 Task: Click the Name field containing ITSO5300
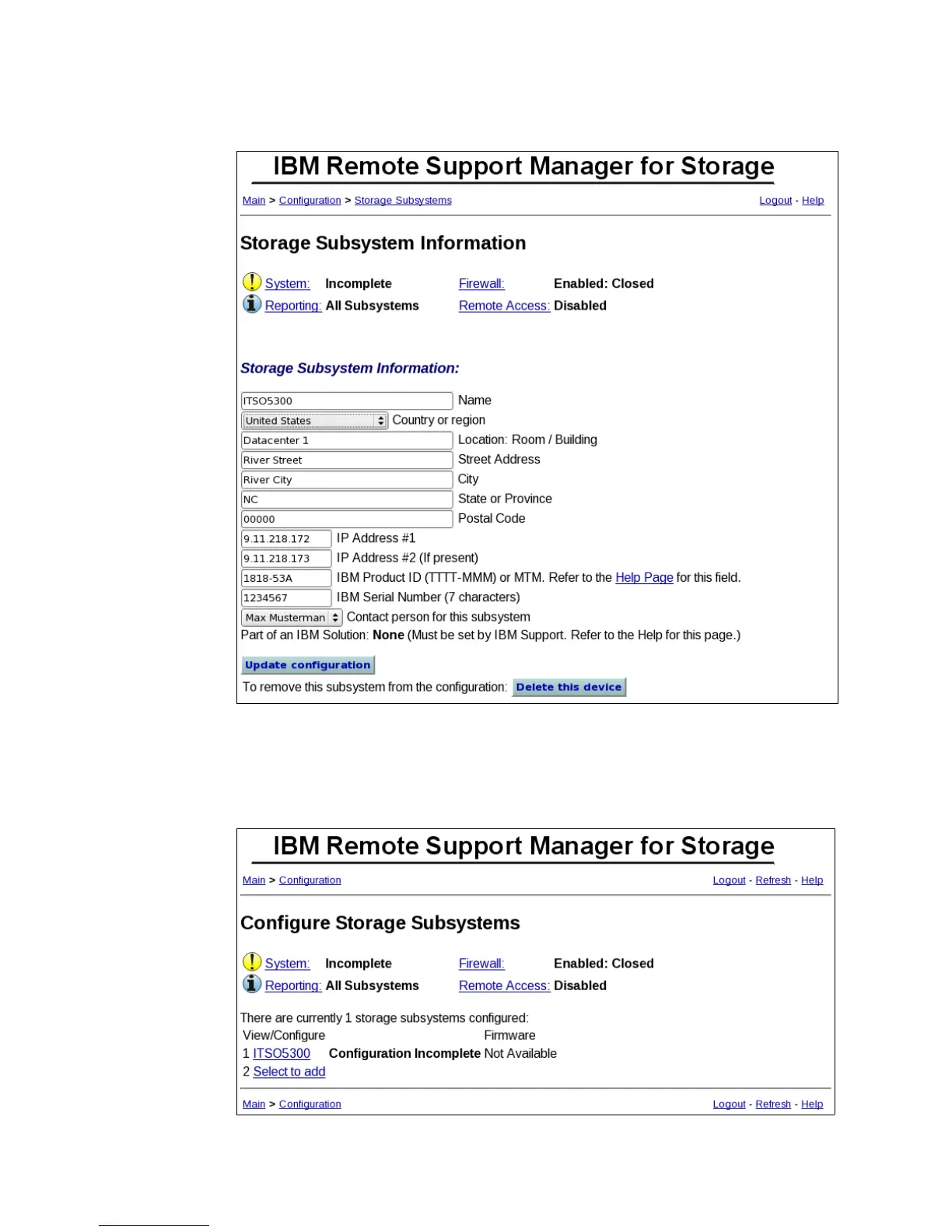[x=347, y=401]
